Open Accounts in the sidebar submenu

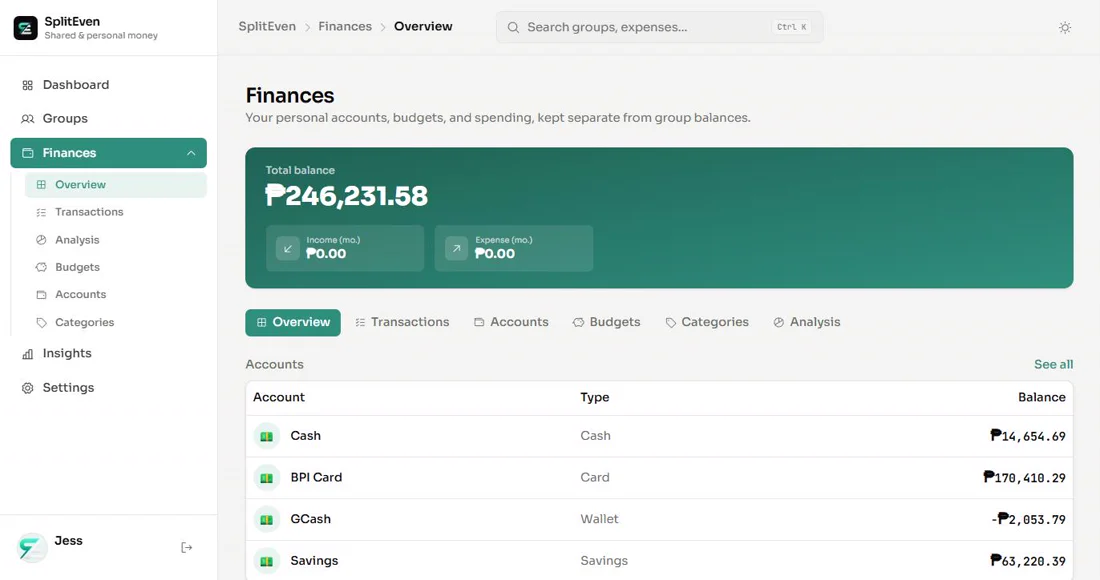click(x=116, y=295)
